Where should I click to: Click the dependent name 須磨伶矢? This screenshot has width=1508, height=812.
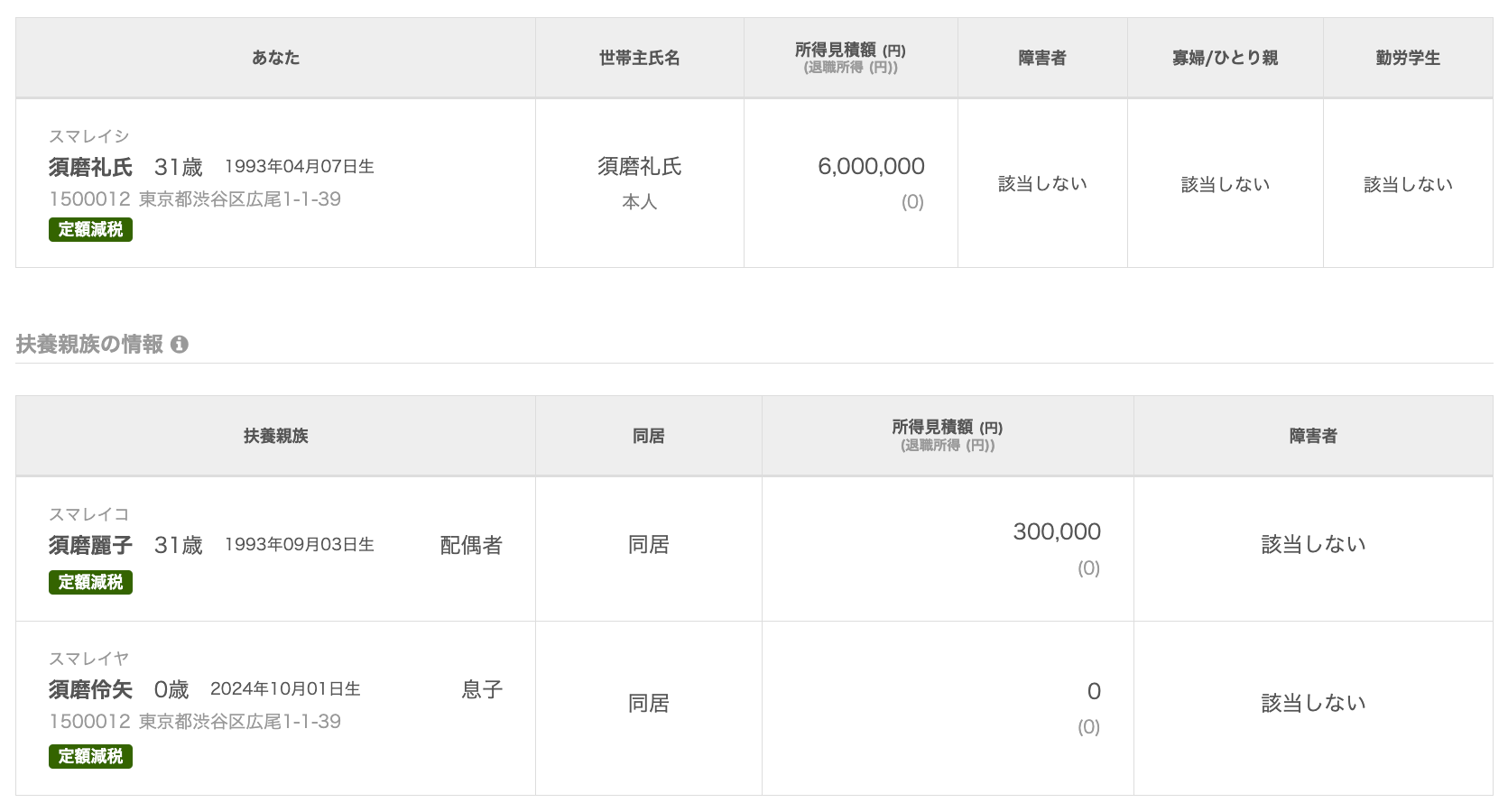[x=90, y=689]
